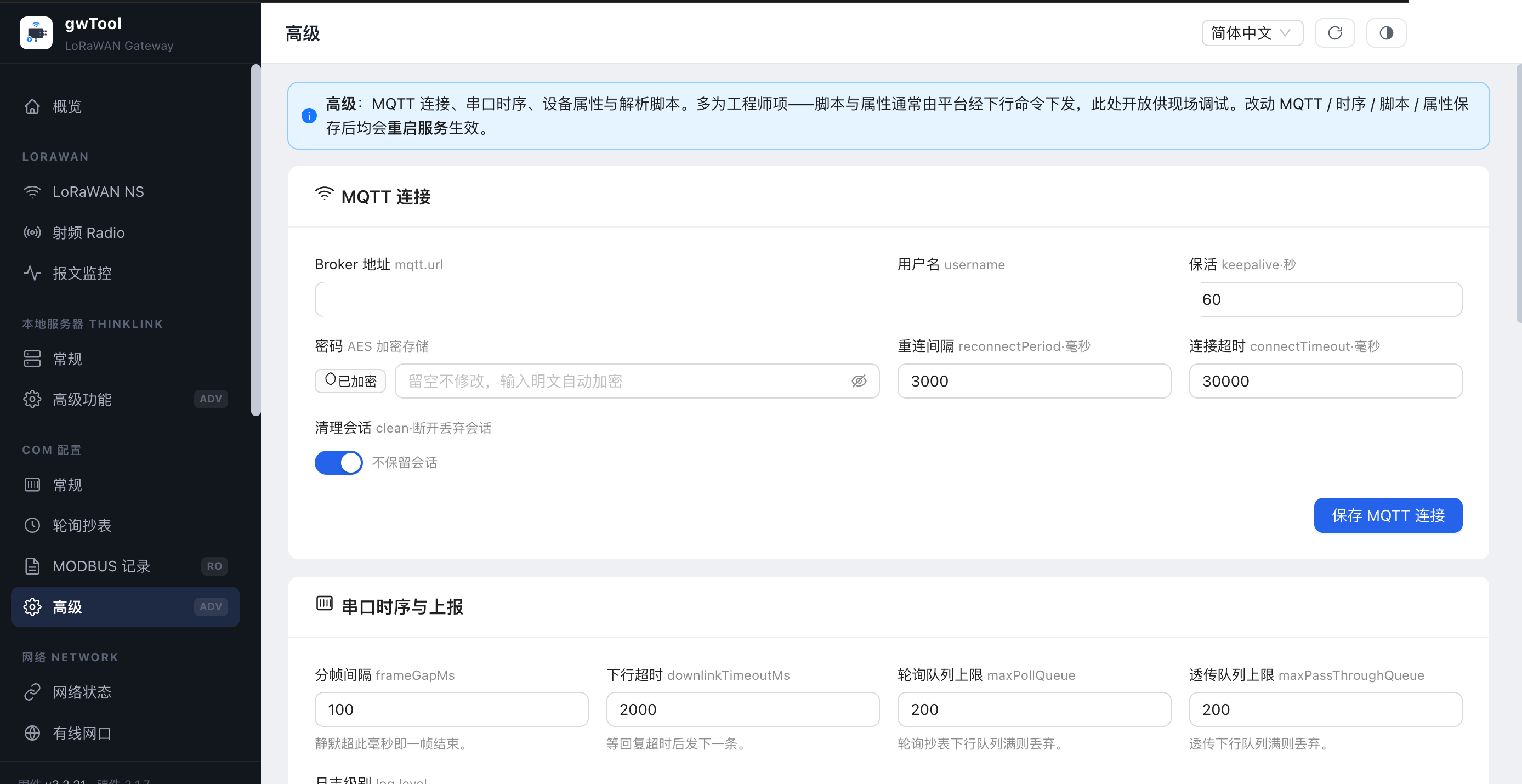1522x784 pixels.
Task: Click the 网络 NETWORK section header
Action: coord(70,657)
